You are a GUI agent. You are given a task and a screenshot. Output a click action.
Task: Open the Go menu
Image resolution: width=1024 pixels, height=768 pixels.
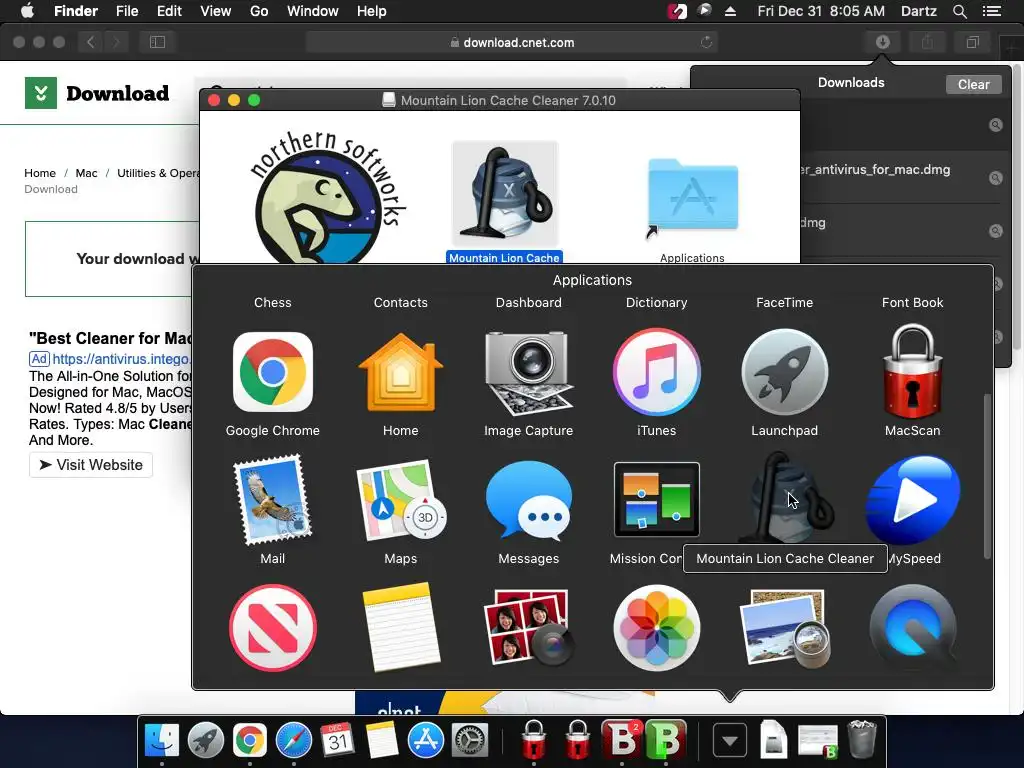click(259, 11)
